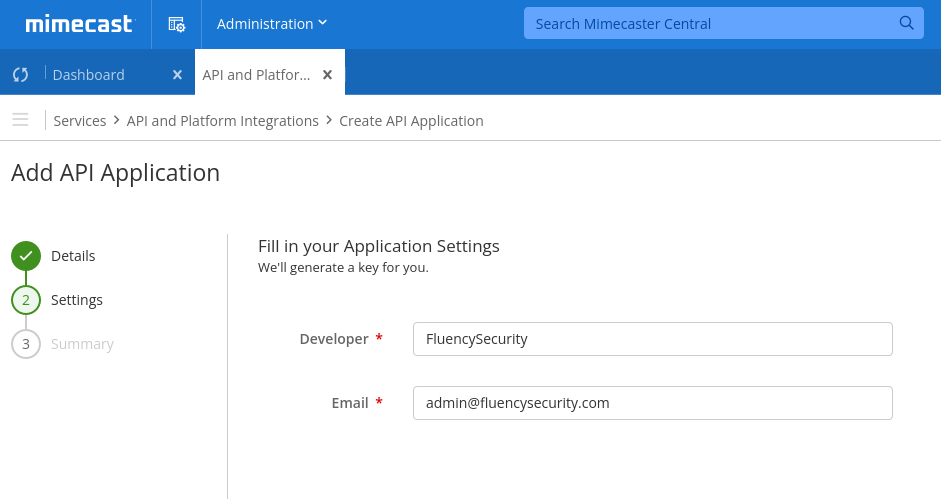Open API and Platform Integrations breadcrumb

click(x=223, y=121)
